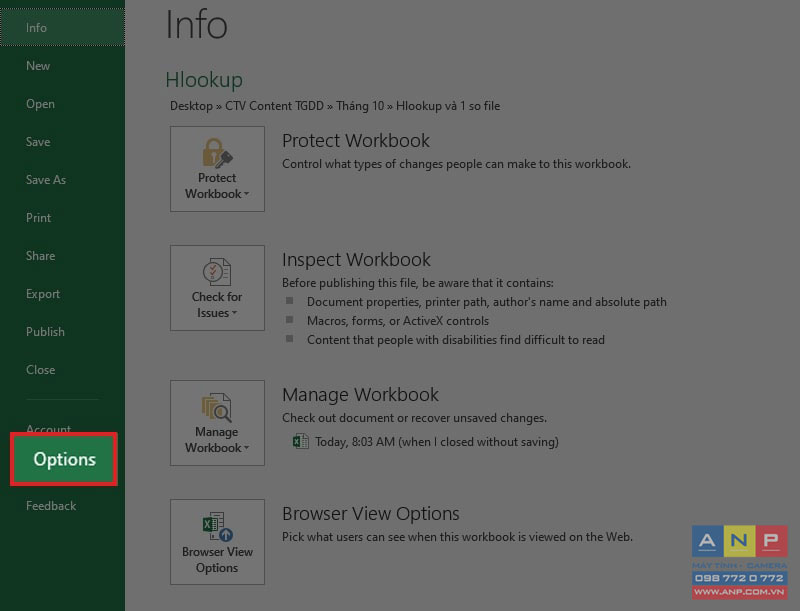Open the Share page
The height and width of the screenshot is (611, 800).
click(40, 256)
